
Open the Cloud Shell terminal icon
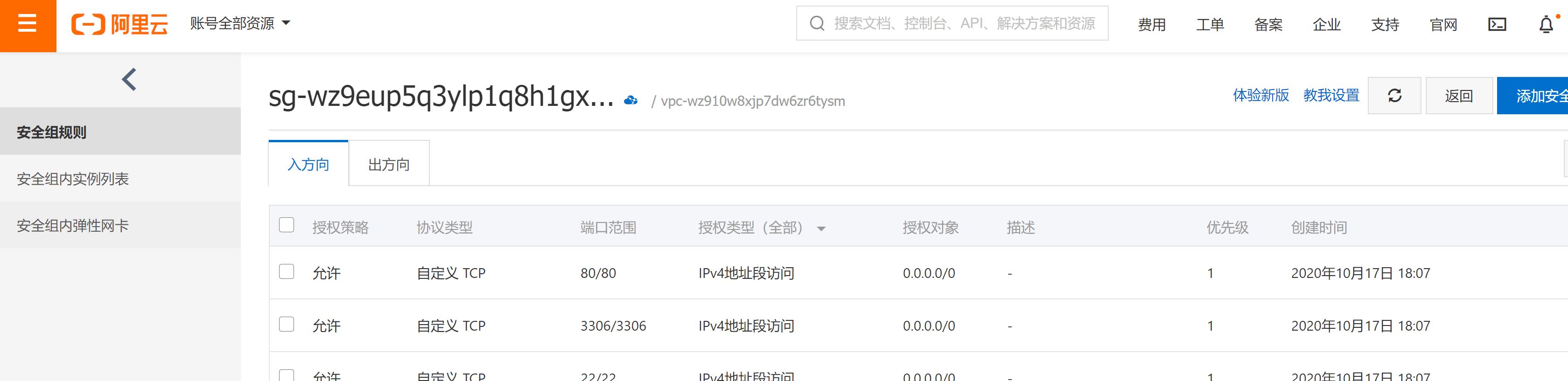(1497, 24)
